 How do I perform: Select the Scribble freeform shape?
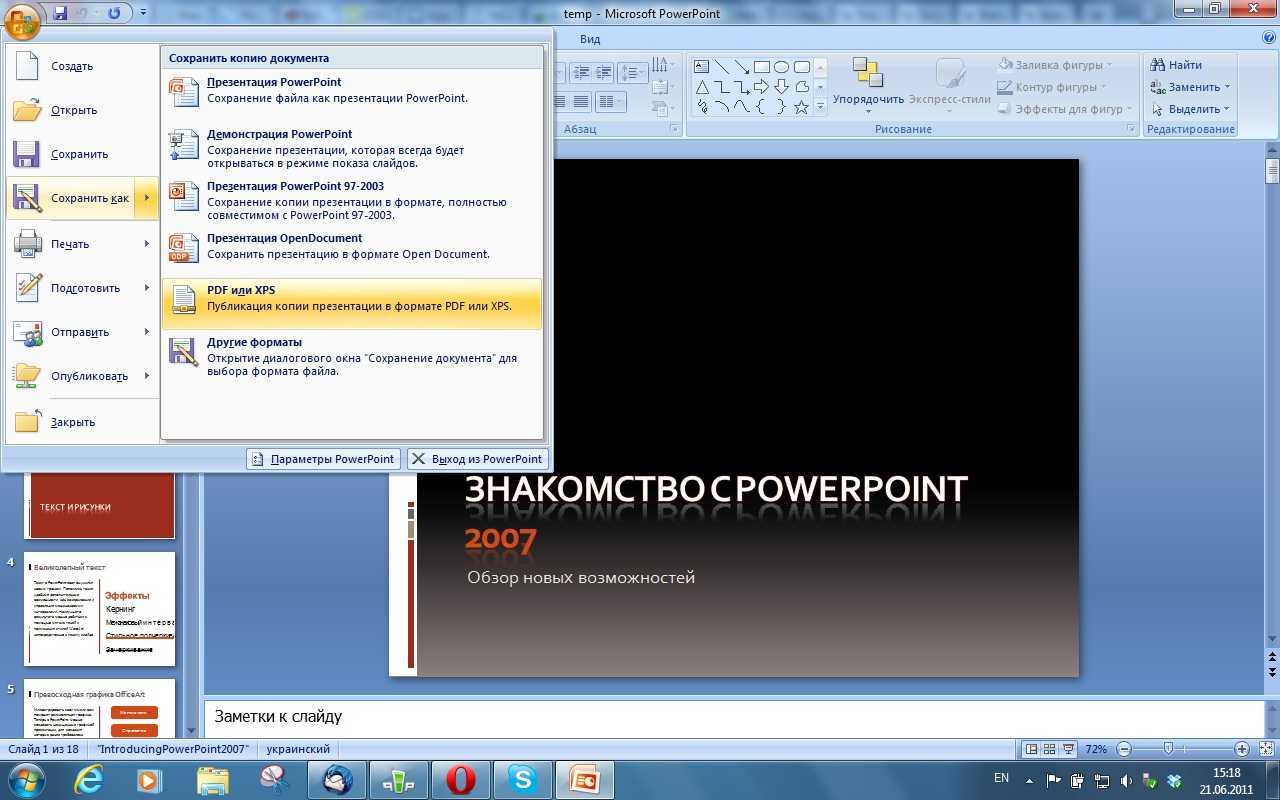(702, 107)
